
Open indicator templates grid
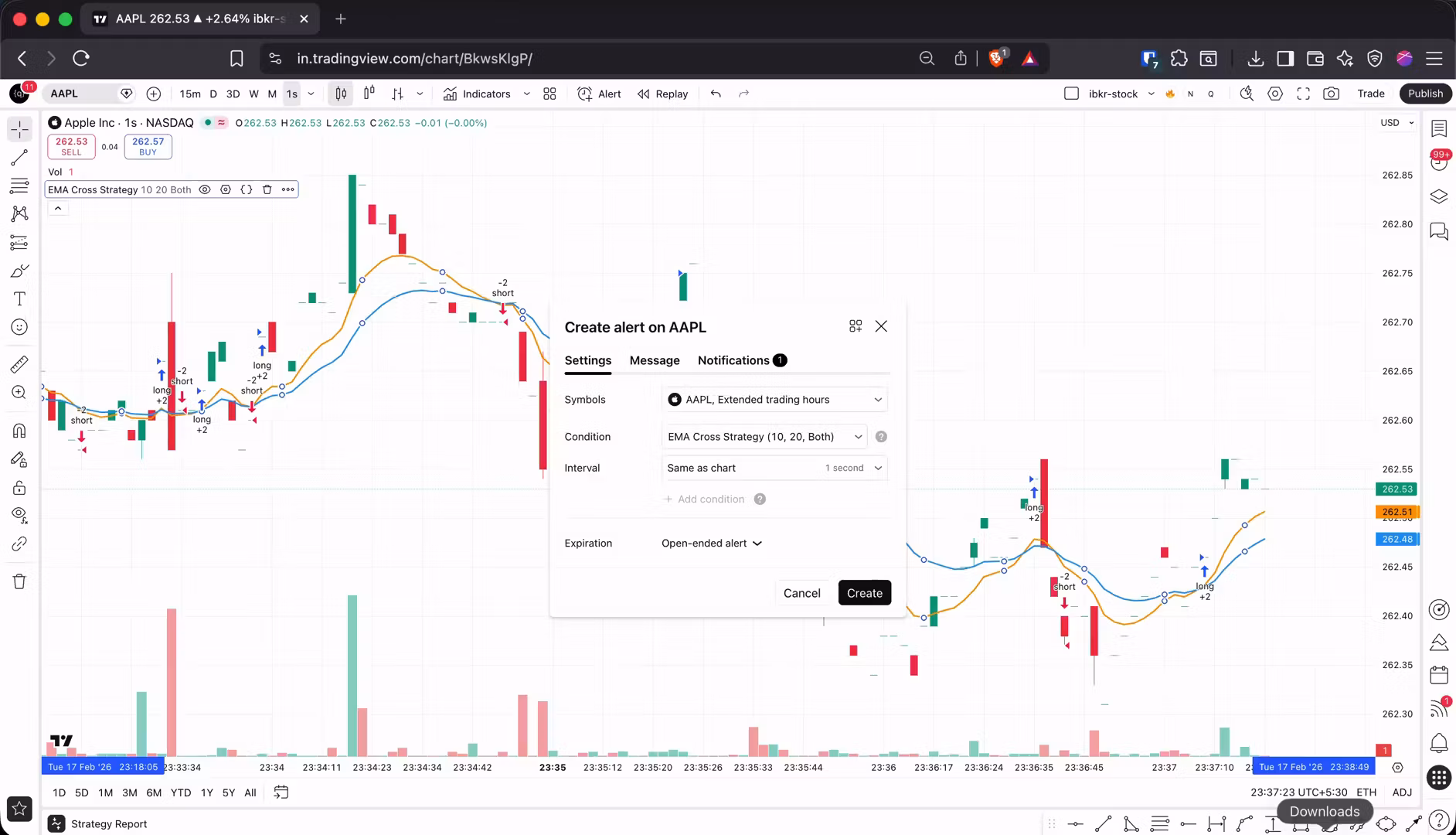point(549,94)
